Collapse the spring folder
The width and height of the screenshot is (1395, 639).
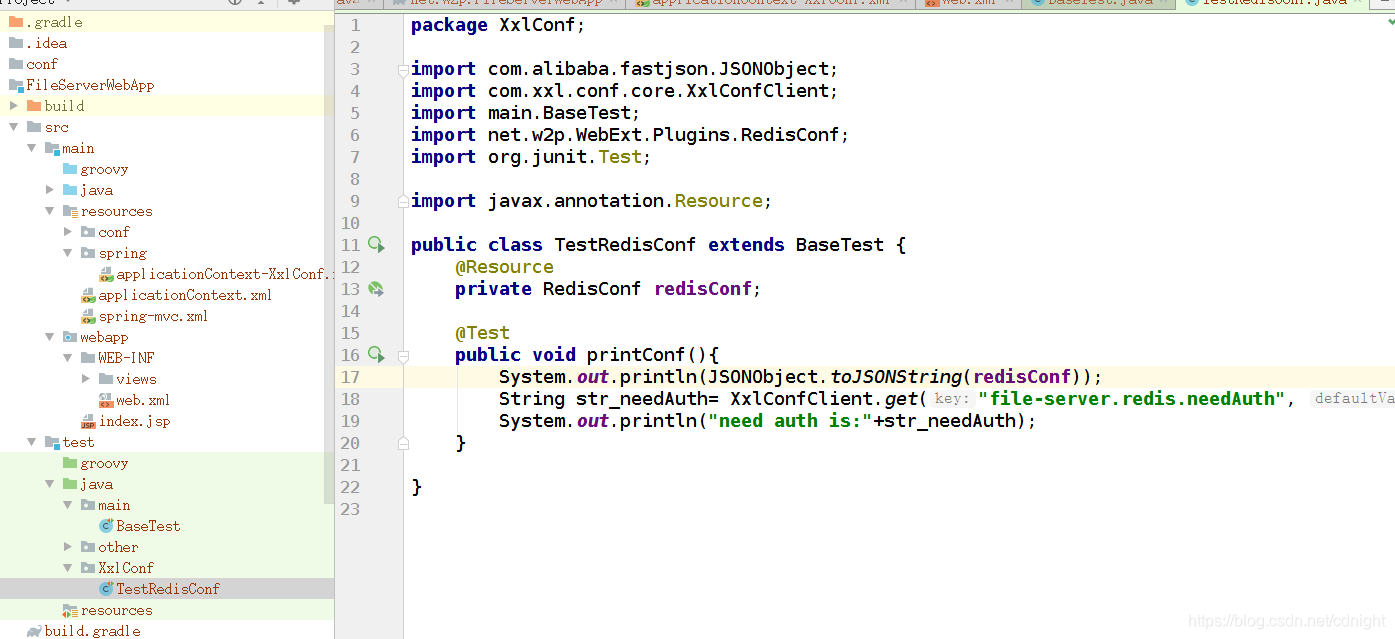click(68, 253)
